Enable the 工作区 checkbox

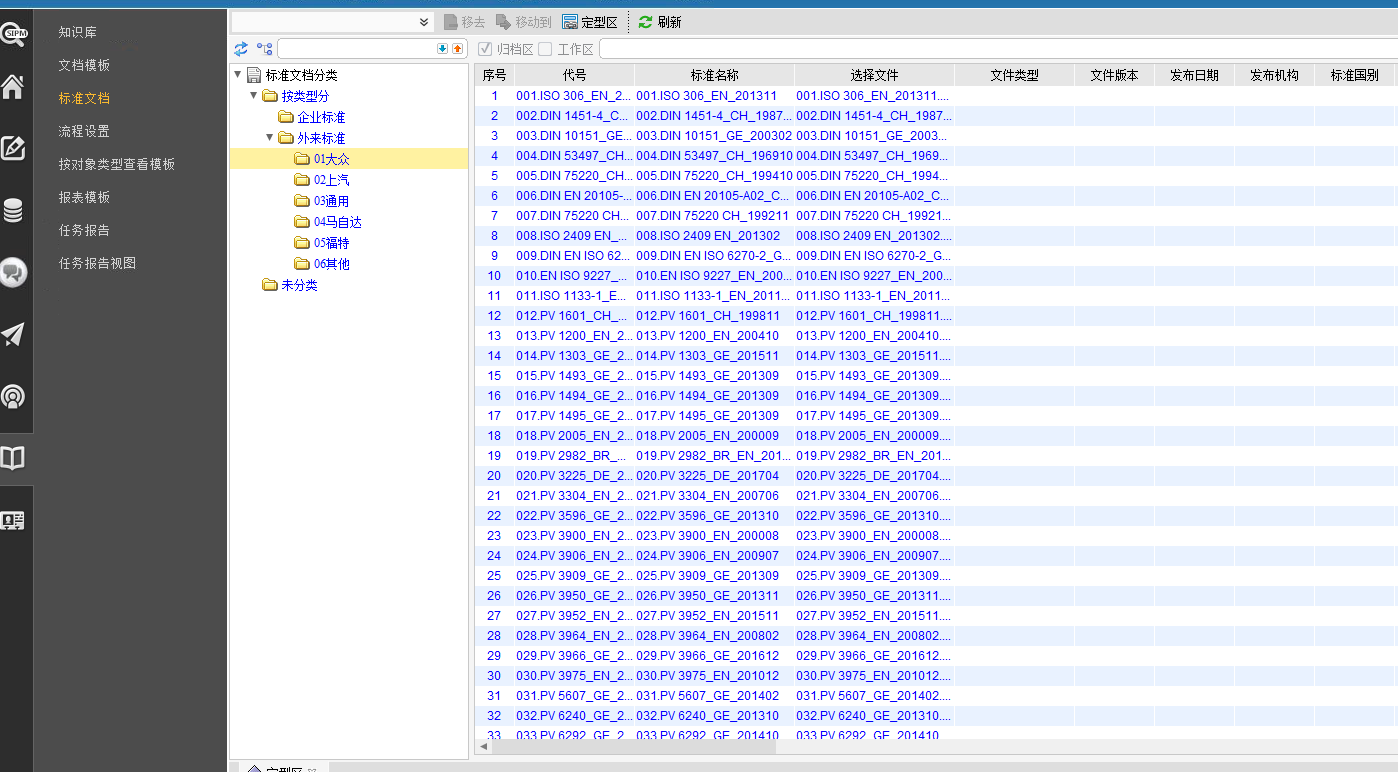click(x=545, y=49)
